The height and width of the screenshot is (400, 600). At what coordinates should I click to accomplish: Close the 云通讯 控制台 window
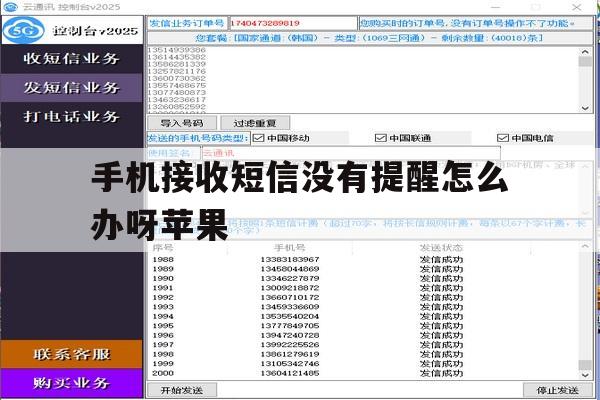pos(577,7)
